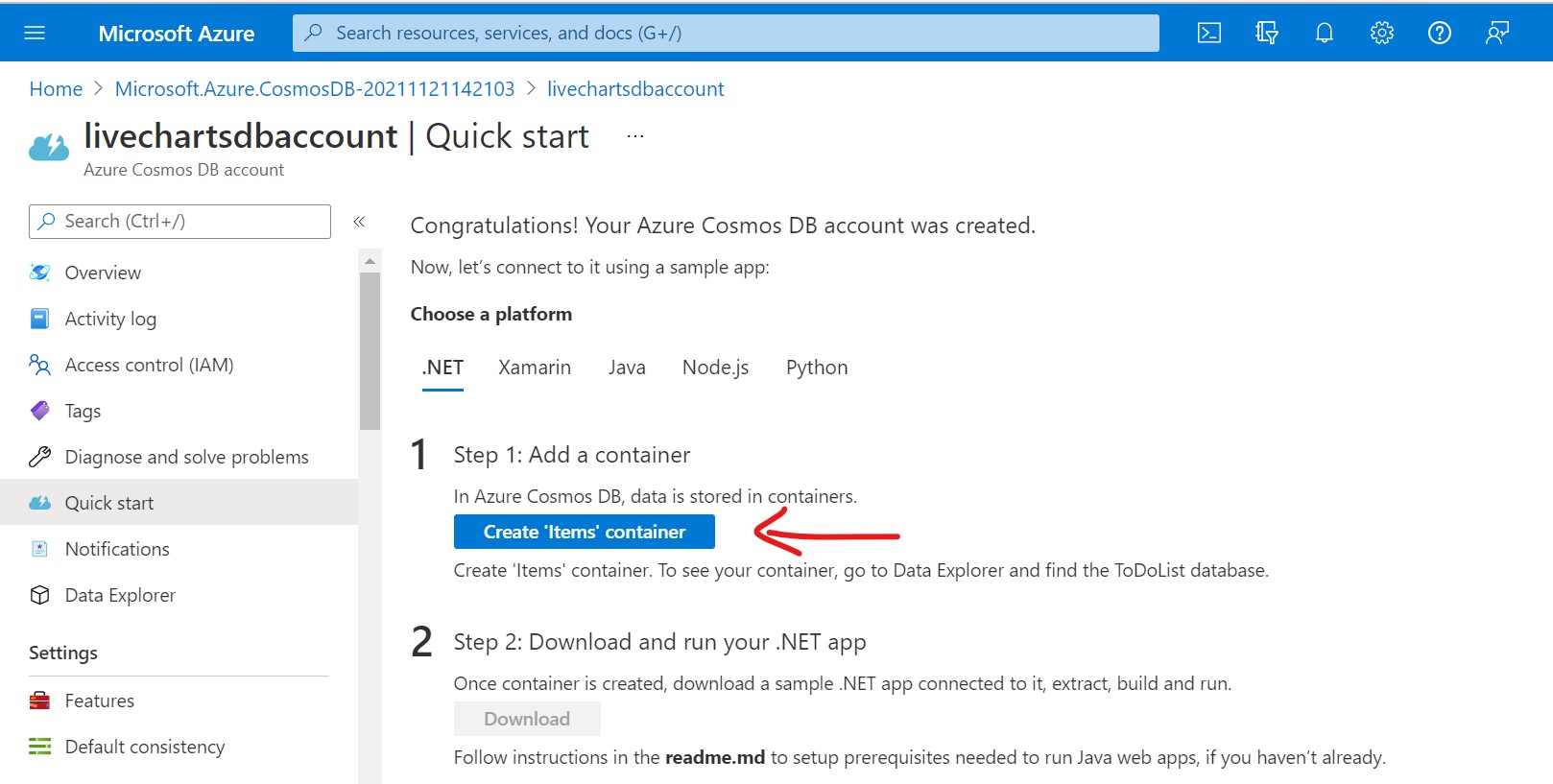Open portal settings gear icon

(1382, 33)
